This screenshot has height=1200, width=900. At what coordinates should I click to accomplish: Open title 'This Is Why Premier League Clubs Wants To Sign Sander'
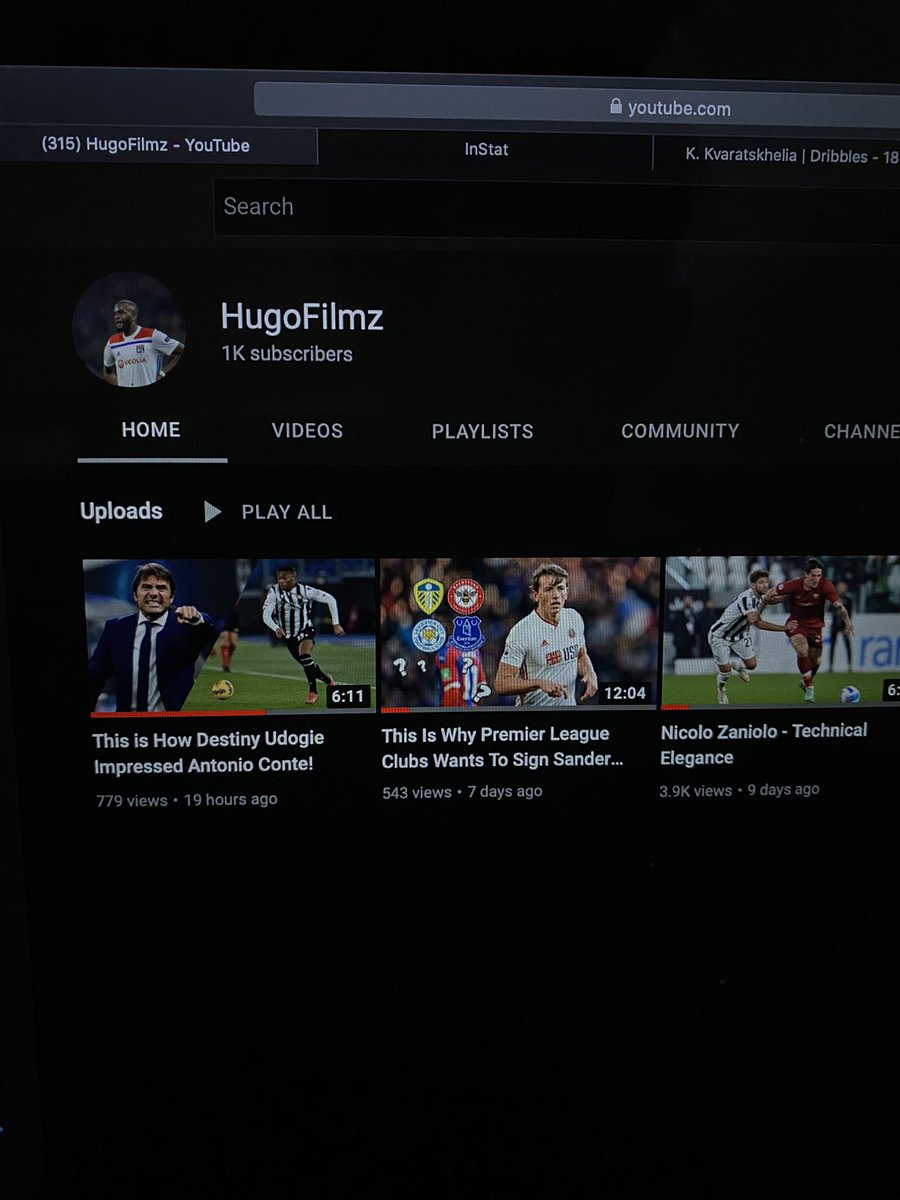click(502, 748)
